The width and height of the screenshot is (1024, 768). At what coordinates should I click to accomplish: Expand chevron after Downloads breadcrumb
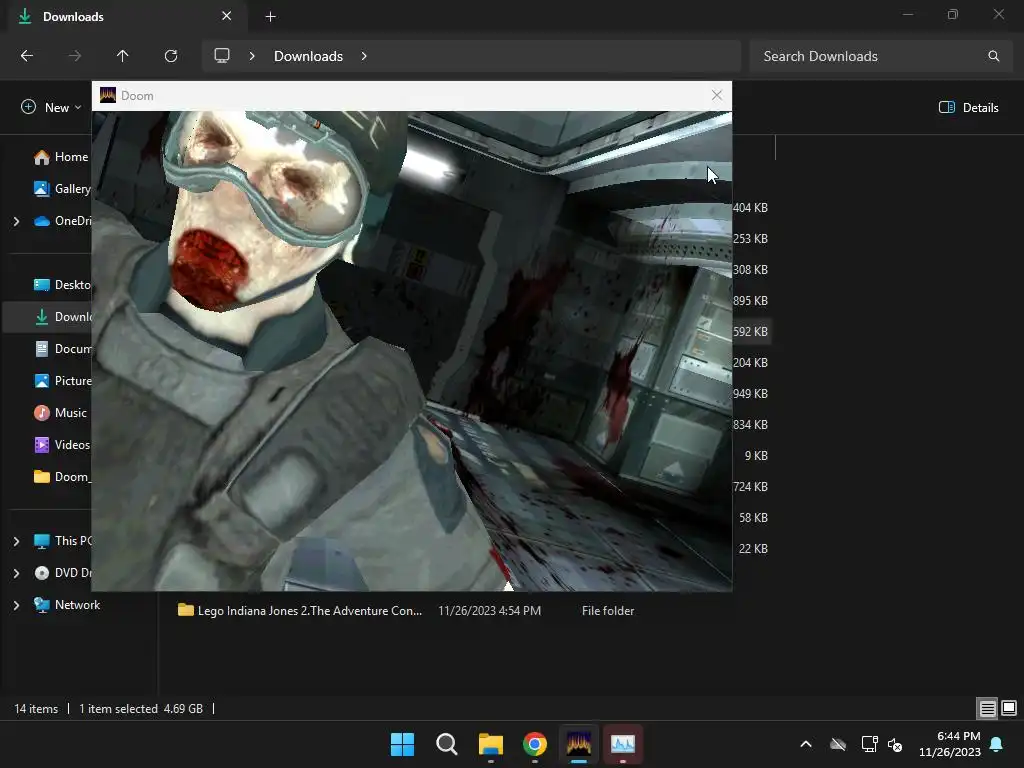tap(364, 56)
